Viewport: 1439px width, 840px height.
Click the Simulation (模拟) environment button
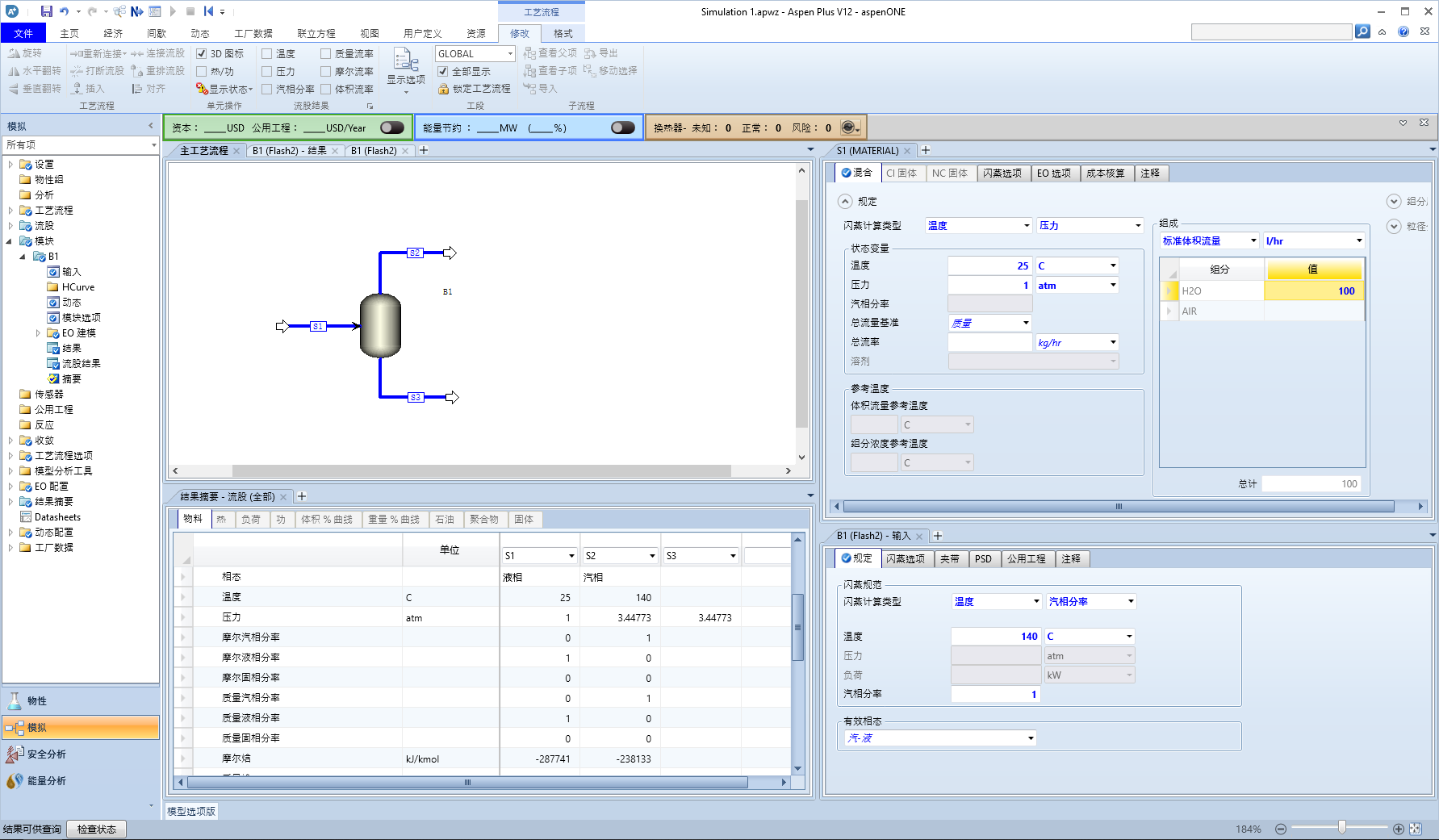(81, 727)
